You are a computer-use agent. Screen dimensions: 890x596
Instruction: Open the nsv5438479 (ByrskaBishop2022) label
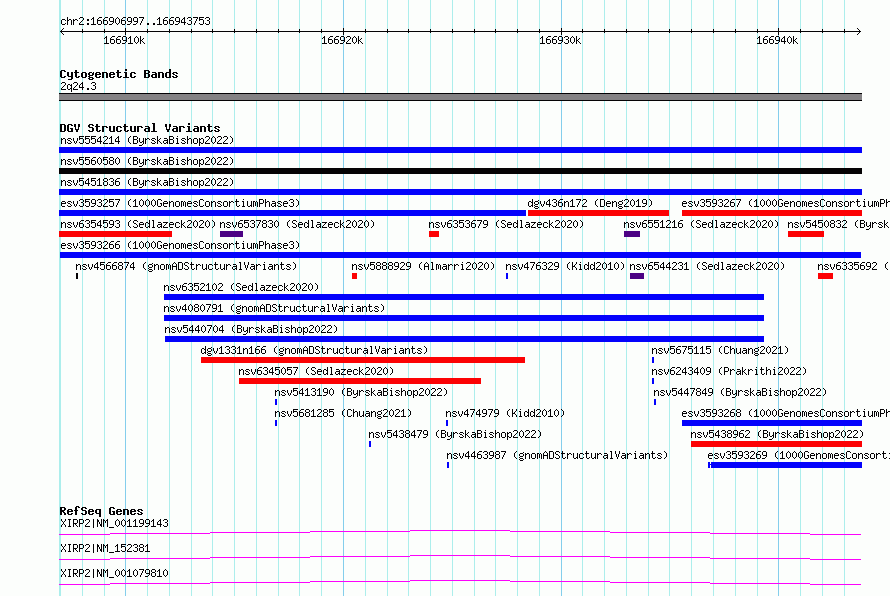pyautogui.click(x=455, y=434)
